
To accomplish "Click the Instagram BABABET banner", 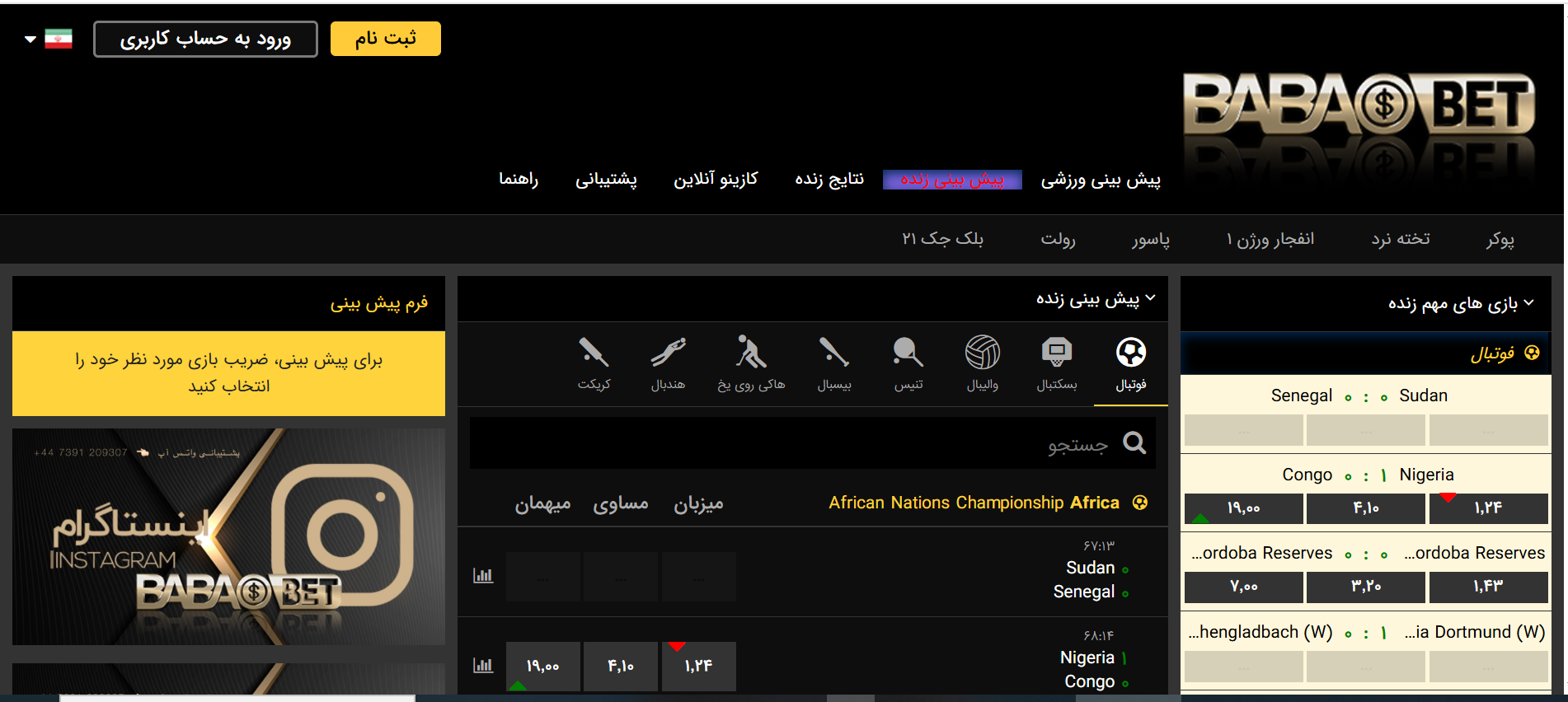I will (x=228, y=536).
